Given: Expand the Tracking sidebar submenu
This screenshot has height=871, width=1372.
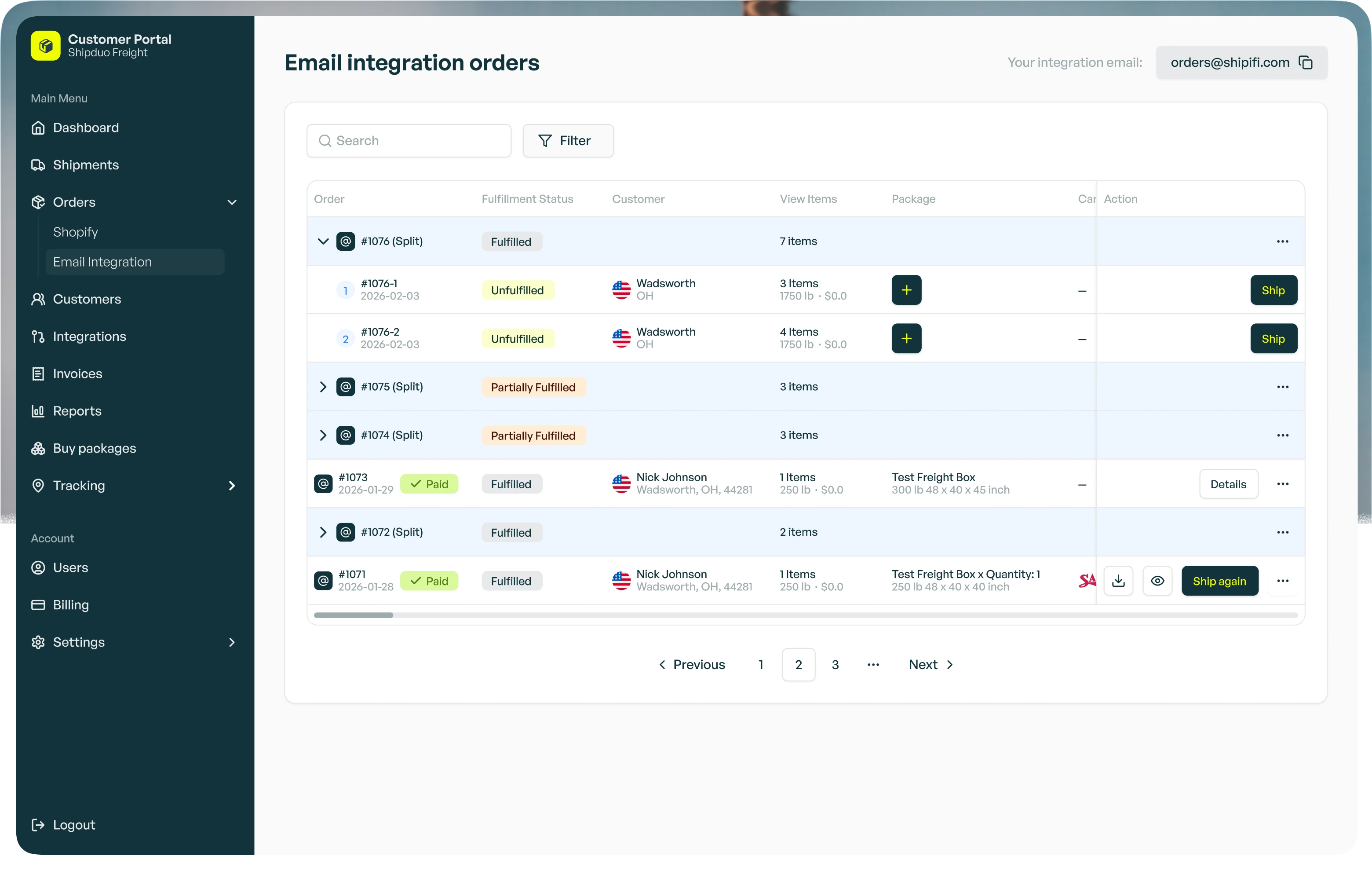Looking at the screenshot, I should pos(231,486).
